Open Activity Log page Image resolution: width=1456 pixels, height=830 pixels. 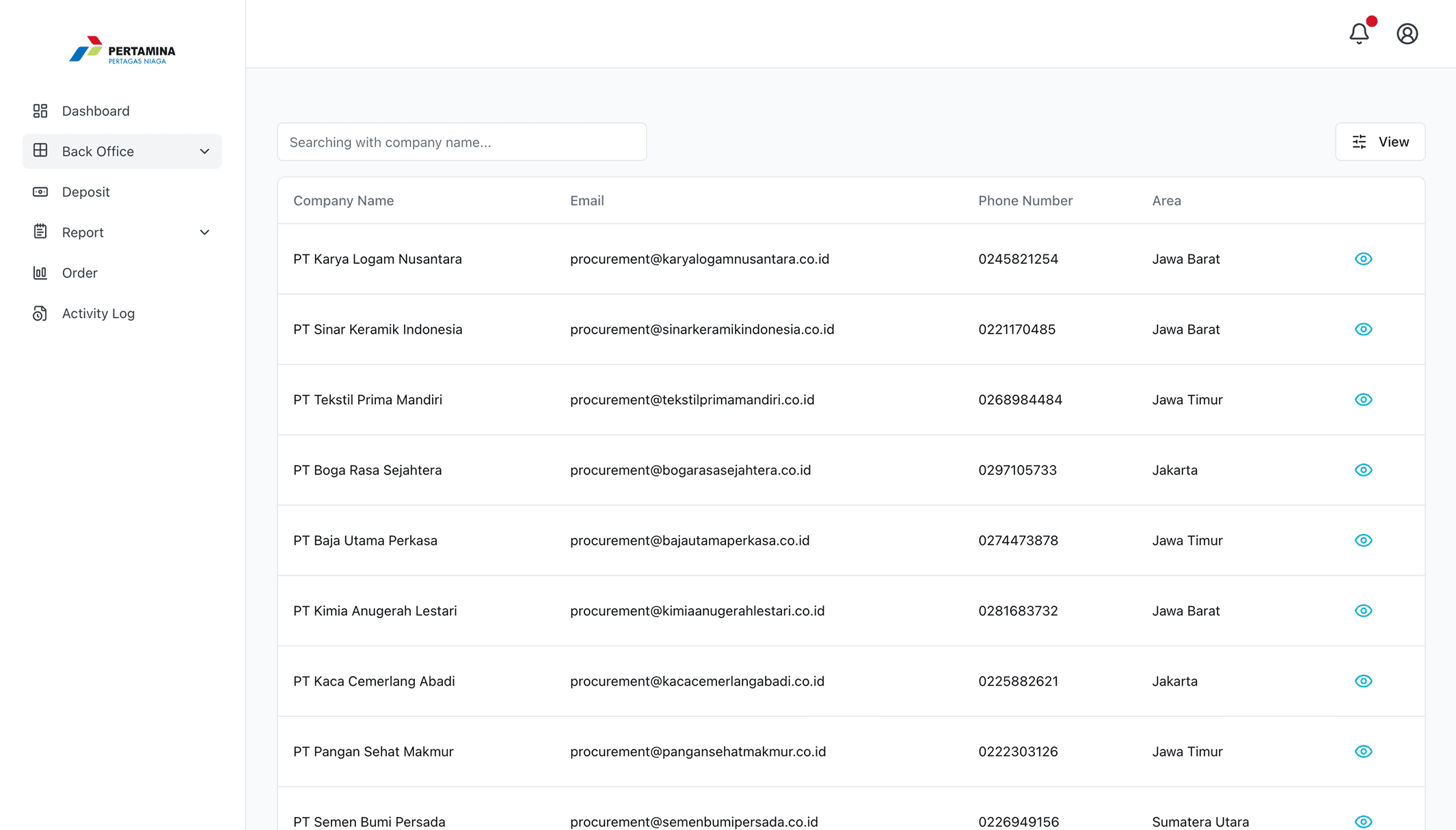click(122, 313)
